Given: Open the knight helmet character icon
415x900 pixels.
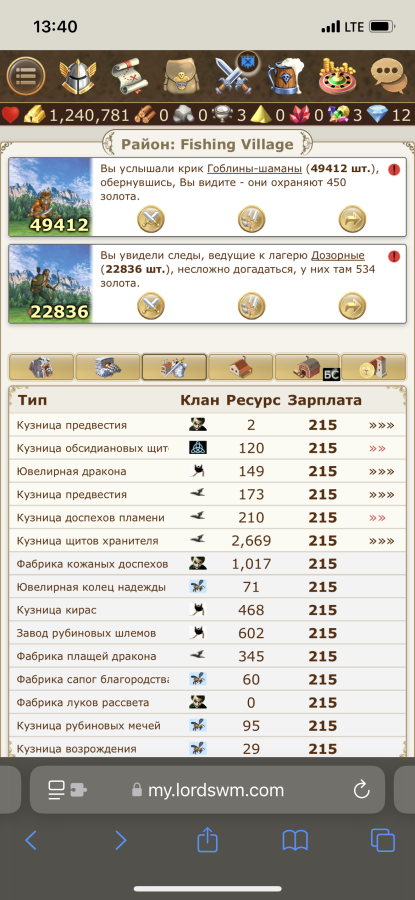Looking at the screenshot, I should pos(77,76).
